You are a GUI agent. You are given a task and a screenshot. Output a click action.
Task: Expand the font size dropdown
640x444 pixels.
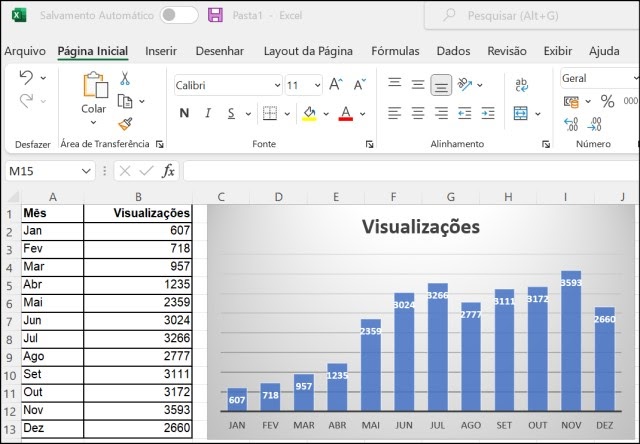coord(316,85)
